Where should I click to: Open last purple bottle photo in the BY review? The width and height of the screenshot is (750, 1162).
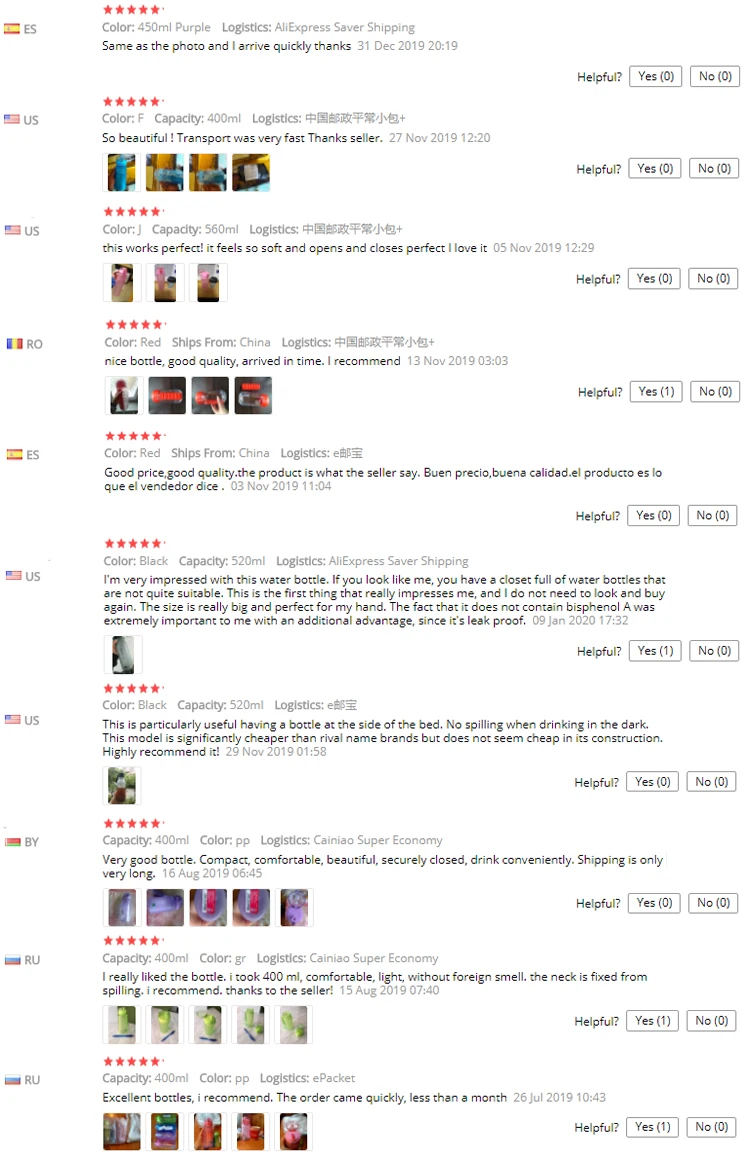[294, 907]
